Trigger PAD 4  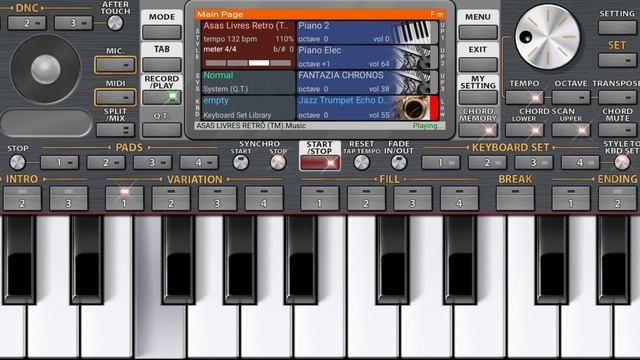(x=199, y=162)
